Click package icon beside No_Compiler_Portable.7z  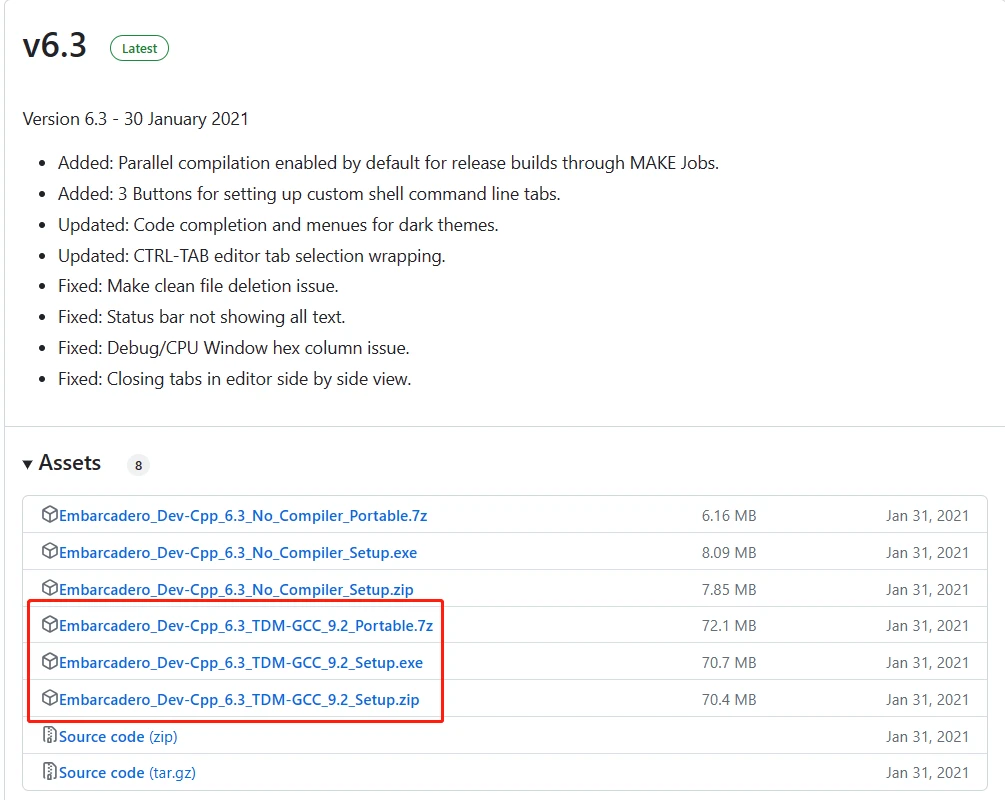coord(49,514)
